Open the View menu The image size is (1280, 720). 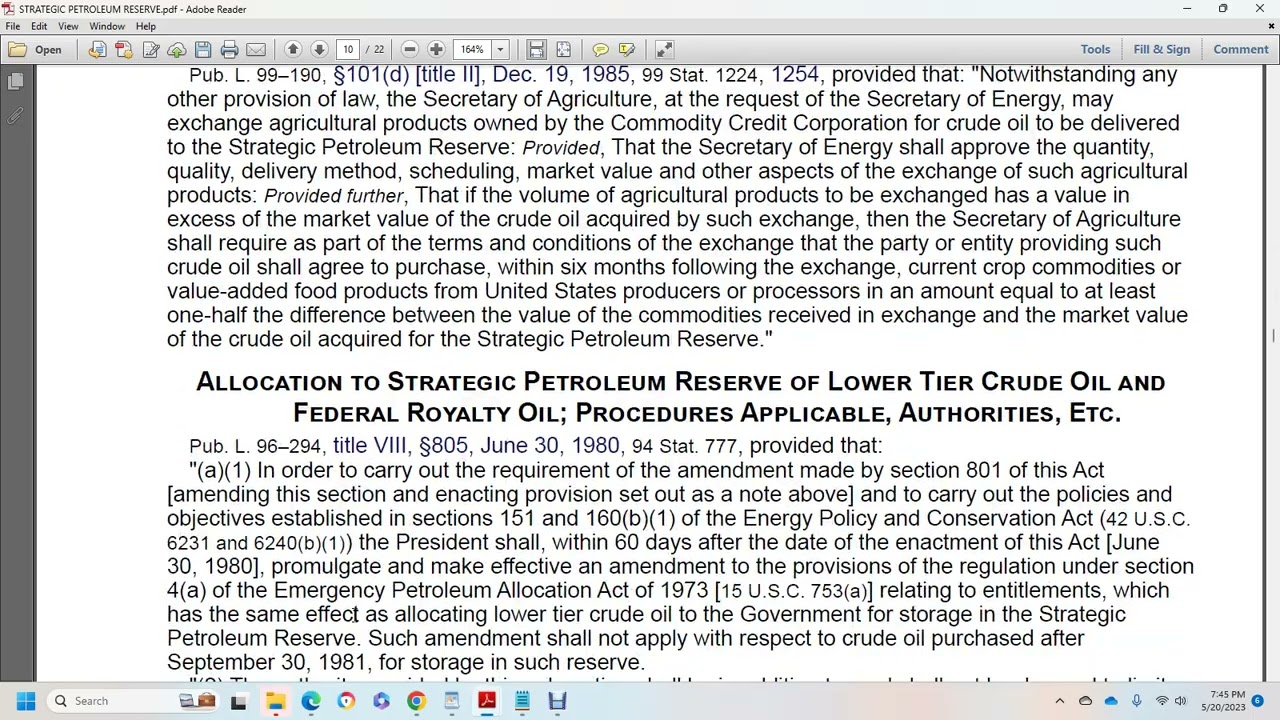tap(68, 26)
